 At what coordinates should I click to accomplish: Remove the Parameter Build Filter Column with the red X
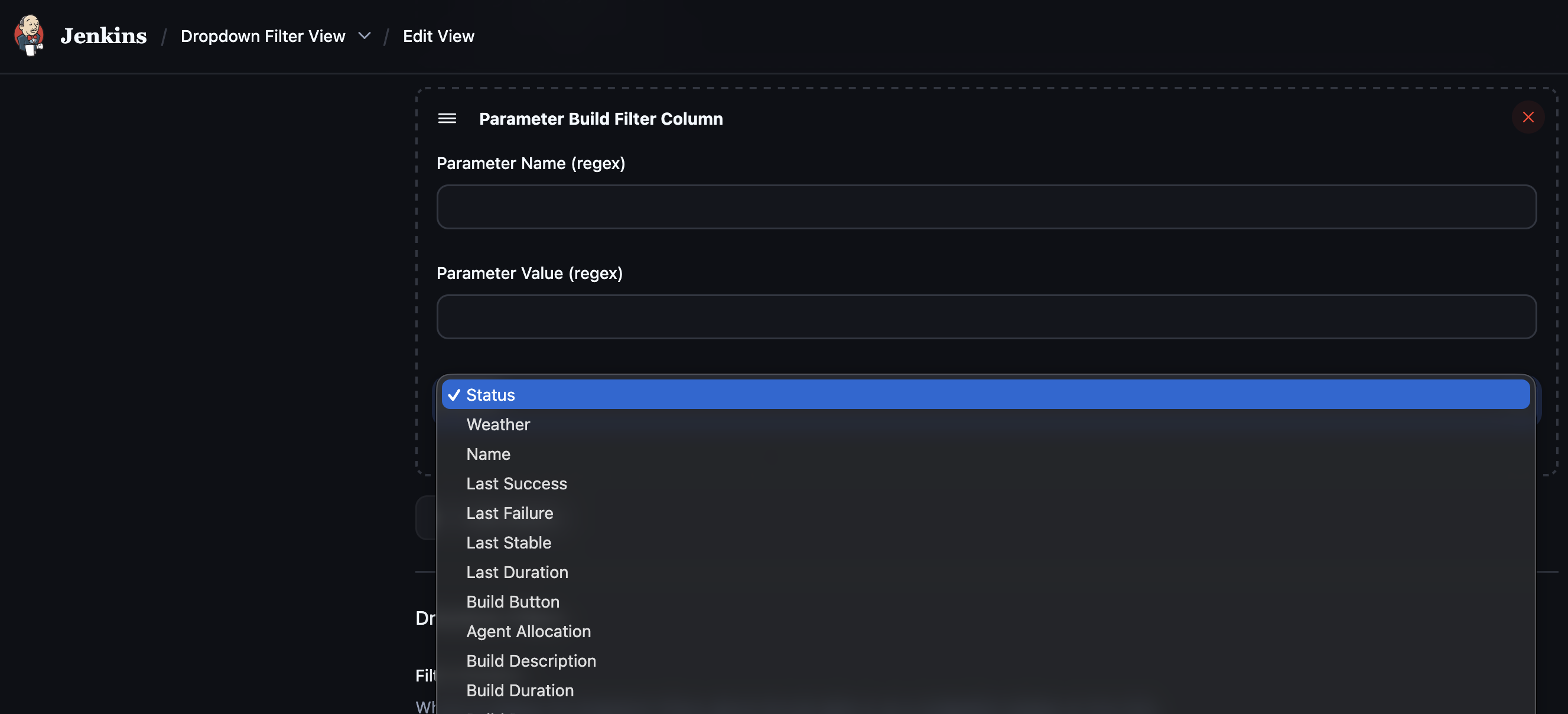pos(1528,117)
